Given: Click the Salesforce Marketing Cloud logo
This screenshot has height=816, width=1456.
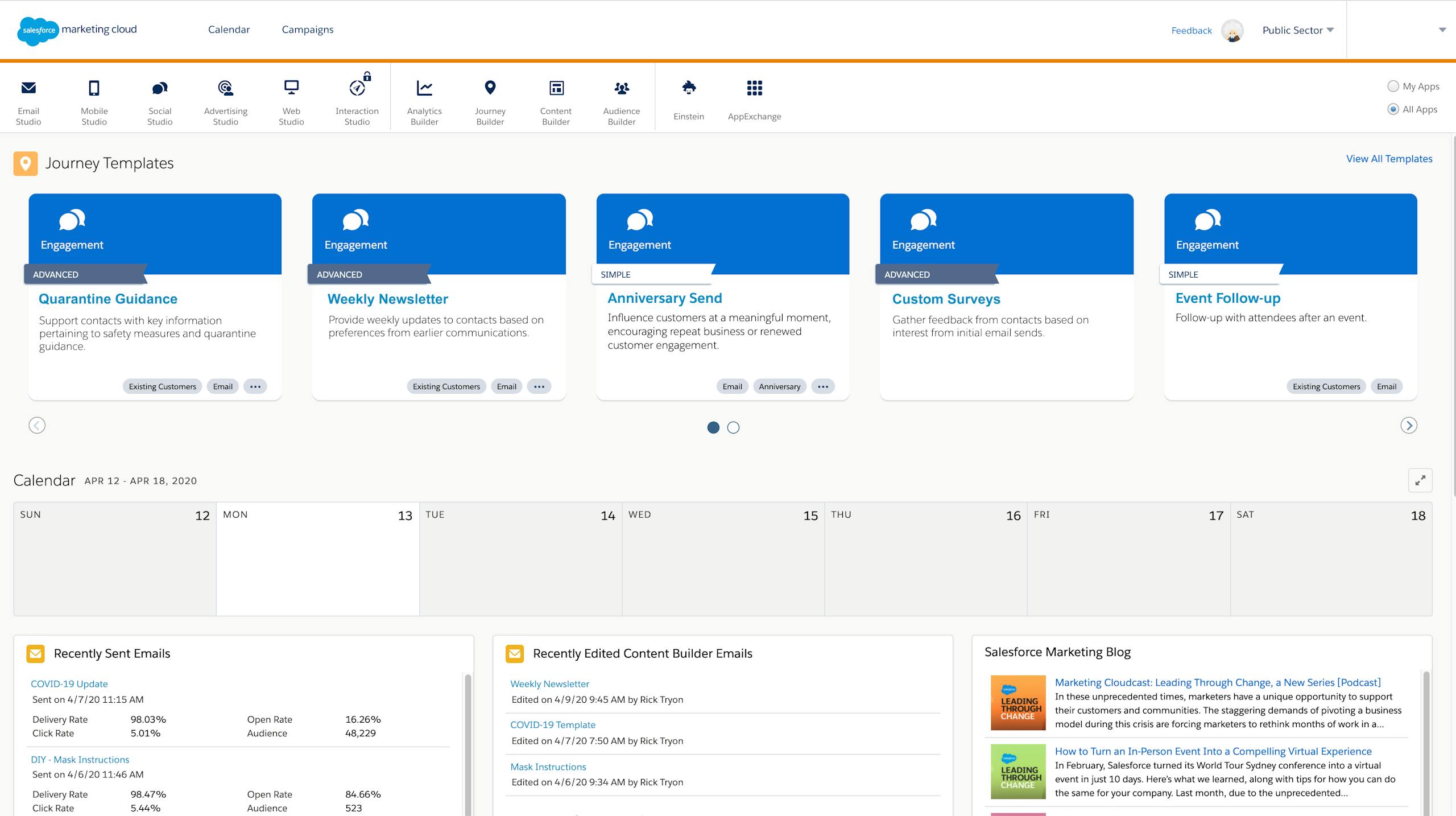Looking at the screenshot, I should (x=77, y=30).
